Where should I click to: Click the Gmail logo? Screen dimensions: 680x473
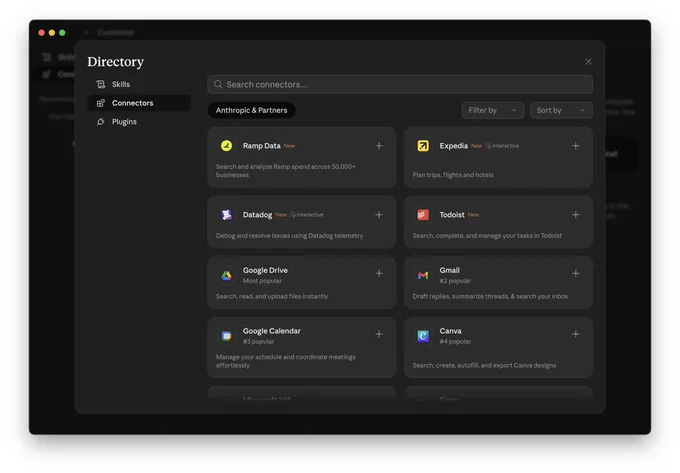(x=423, y=275)
